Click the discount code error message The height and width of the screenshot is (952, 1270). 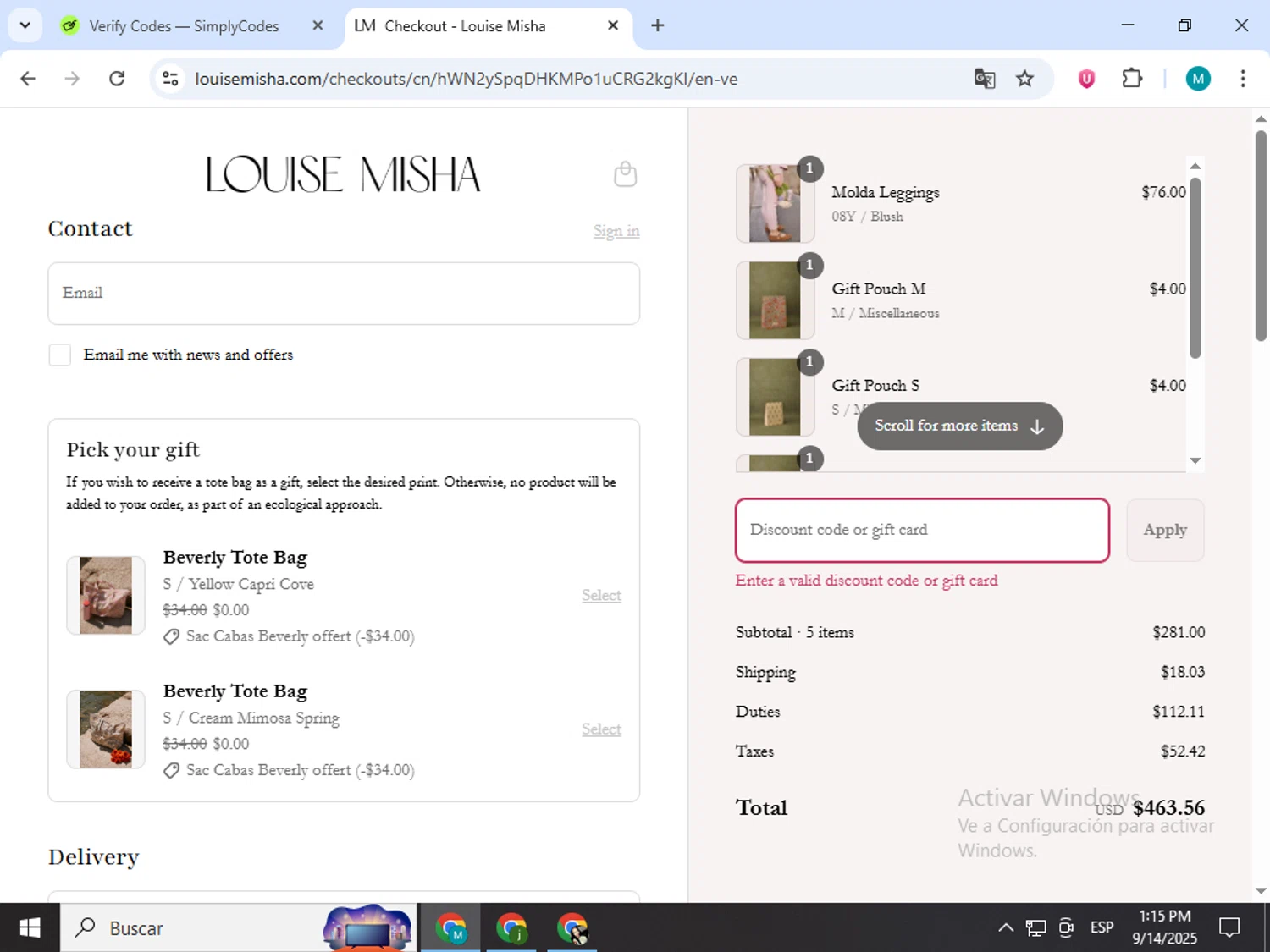pos(866,581)
